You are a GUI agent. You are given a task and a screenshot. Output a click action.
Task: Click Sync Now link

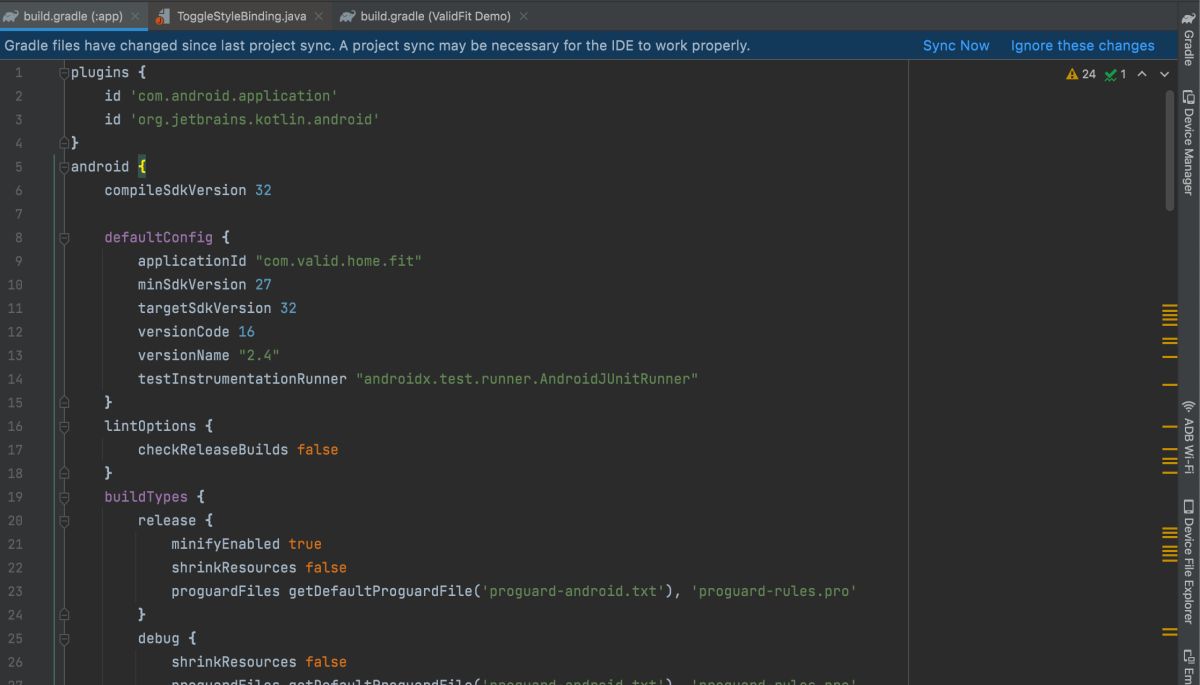tap(956, 45)
